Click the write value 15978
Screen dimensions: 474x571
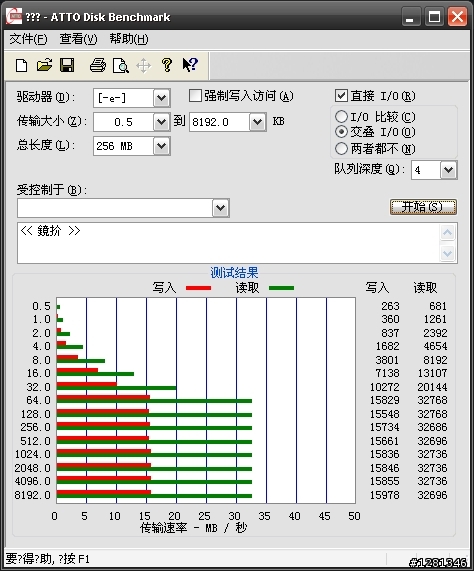[385, 495]
